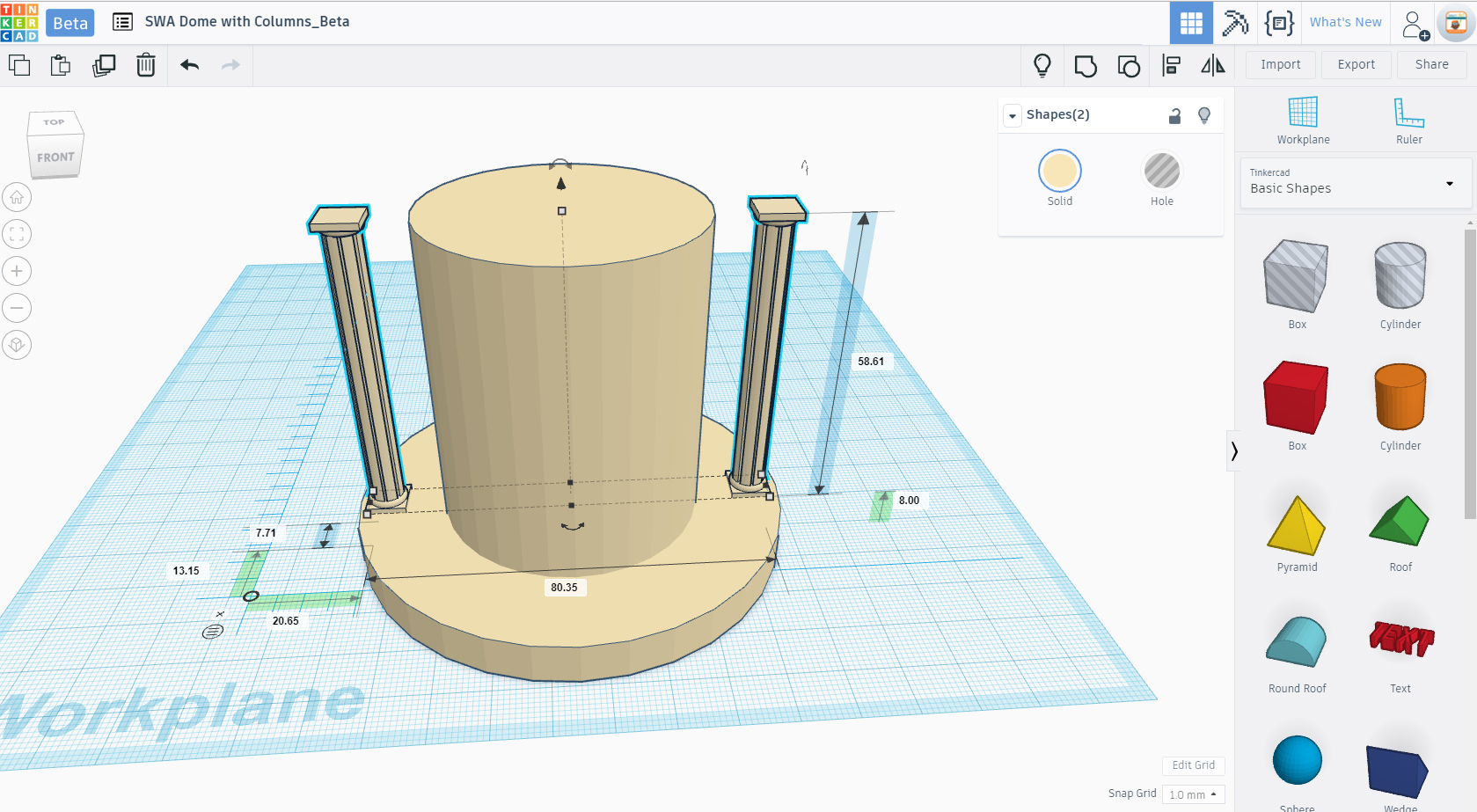Invite a collaborator via add-person icon
Image resolution: width=1477 pixels, height=812 pixels.
tap(1415, 25)
